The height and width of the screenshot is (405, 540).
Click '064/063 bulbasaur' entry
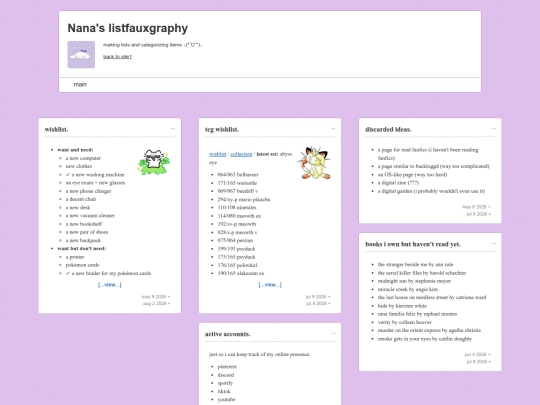[x=238, y=175]
